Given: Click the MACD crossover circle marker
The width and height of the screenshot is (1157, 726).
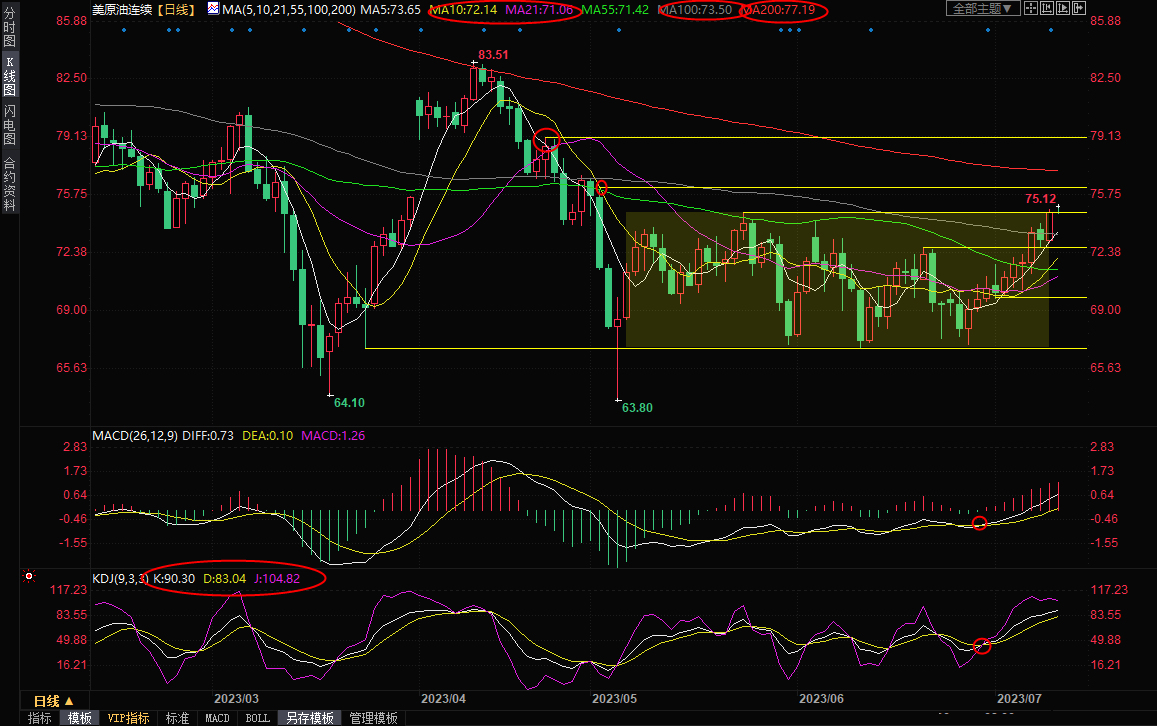Looking at the screenshot, I should [980, 523].
